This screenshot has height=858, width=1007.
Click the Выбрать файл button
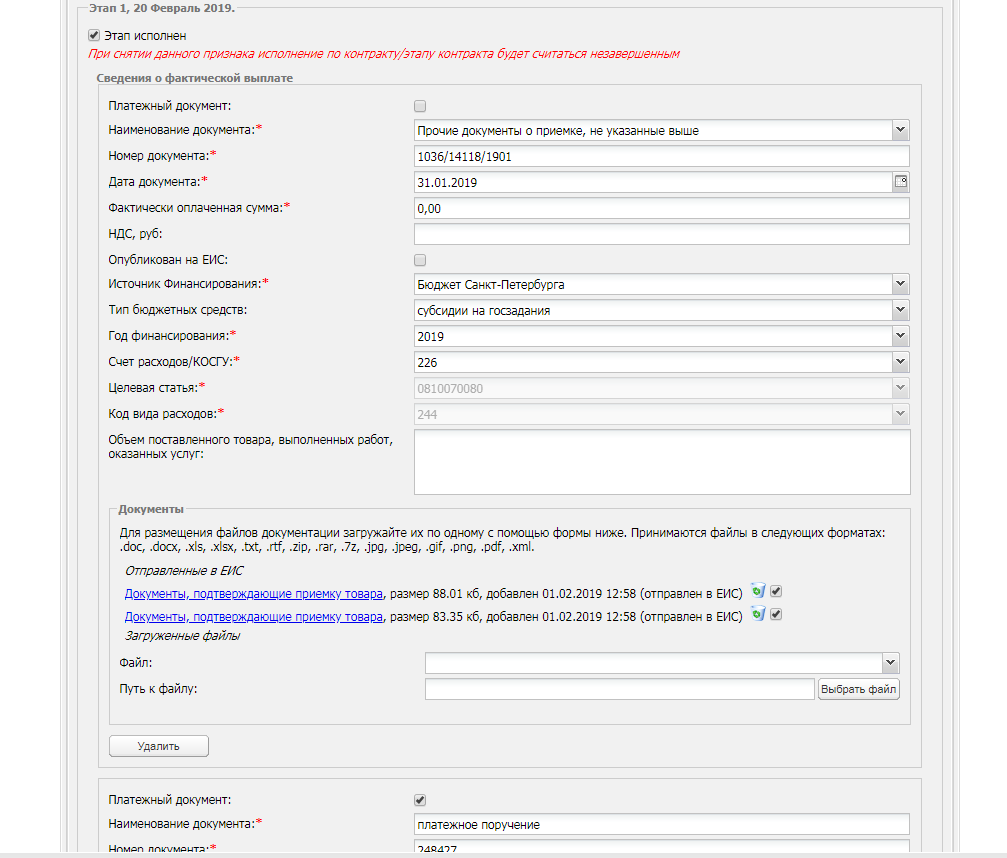pyautogui.click(x=859, y=689)
